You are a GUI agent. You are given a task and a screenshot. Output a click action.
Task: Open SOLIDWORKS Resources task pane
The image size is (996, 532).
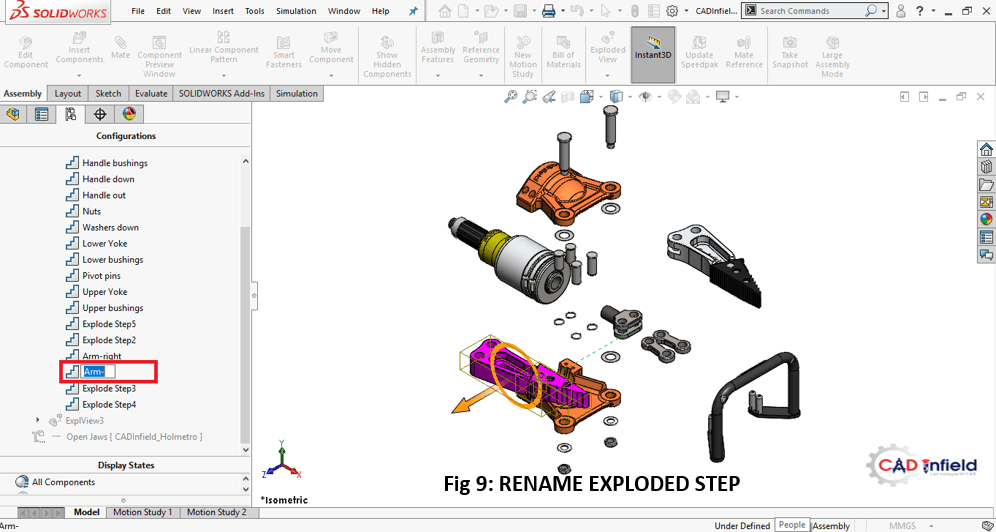pos(986,149)
